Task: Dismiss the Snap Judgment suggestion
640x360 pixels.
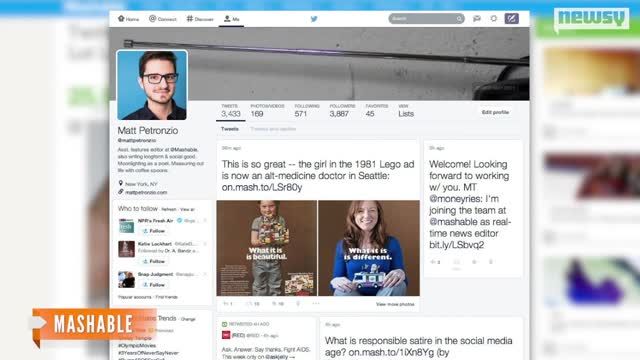Action: pos(205,274)
